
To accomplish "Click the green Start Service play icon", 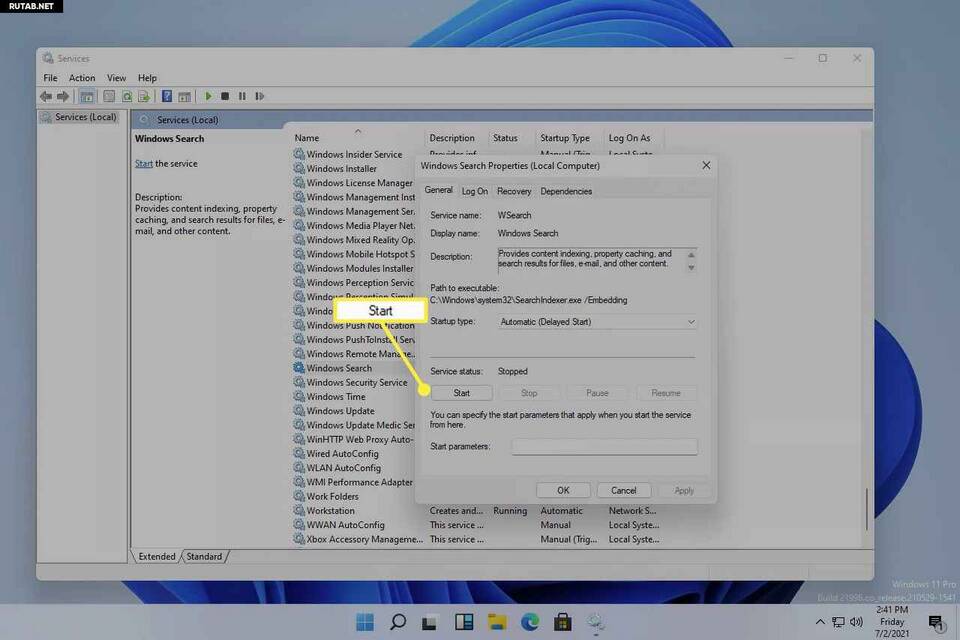I will tap(208, 96).
